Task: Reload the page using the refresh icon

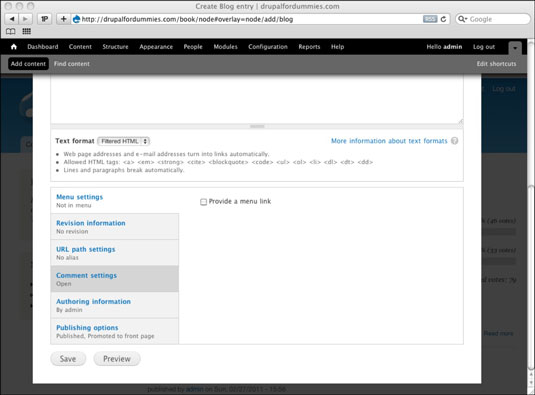Action: pyautogui.click(x=443, y=19)
